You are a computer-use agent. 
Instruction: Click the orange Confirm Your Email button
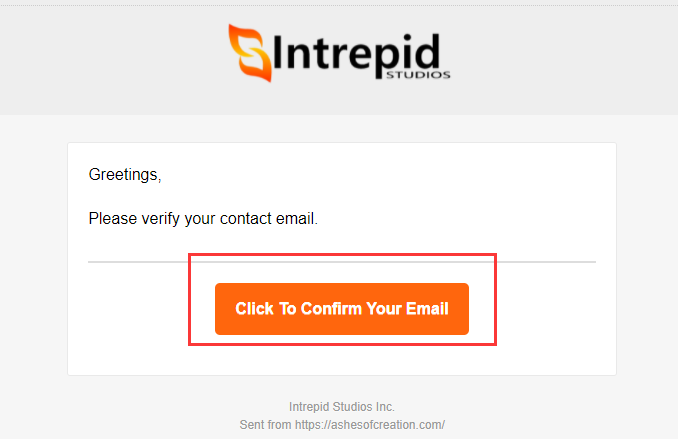(x=342, y=309)
